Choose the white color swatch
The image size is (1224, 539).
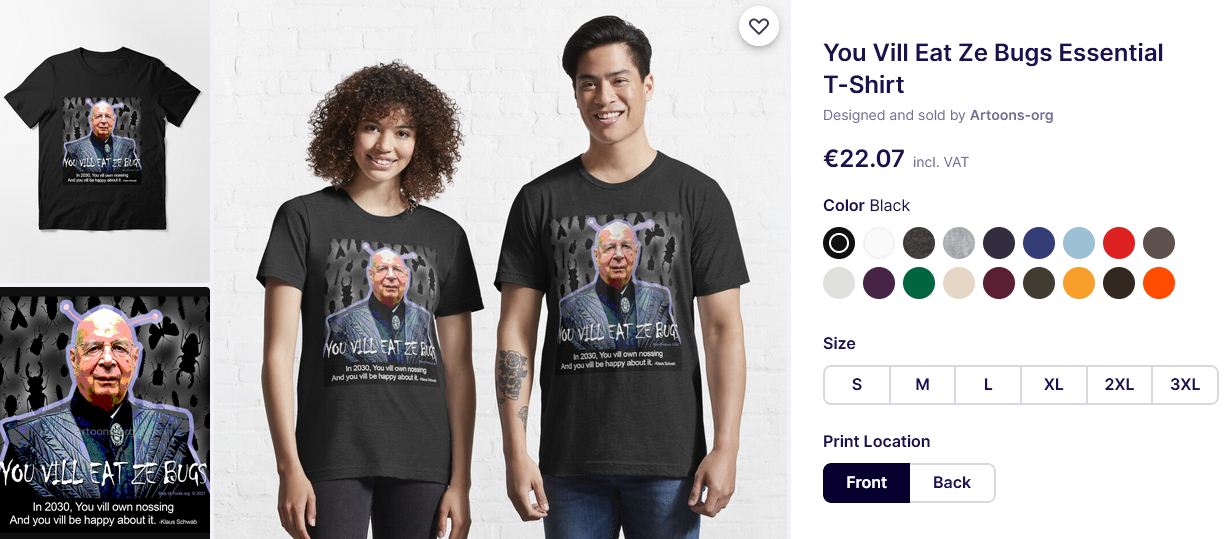click(879, 243)
